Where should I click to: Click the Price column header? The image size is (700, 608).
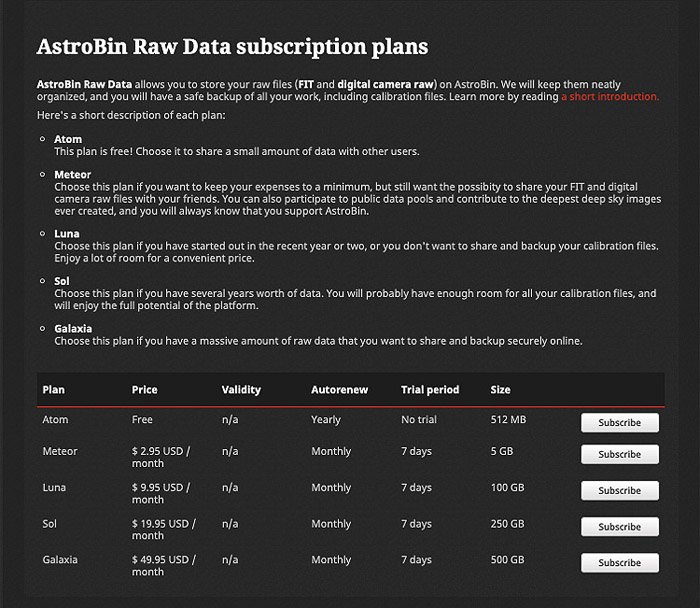coord(144,389)
